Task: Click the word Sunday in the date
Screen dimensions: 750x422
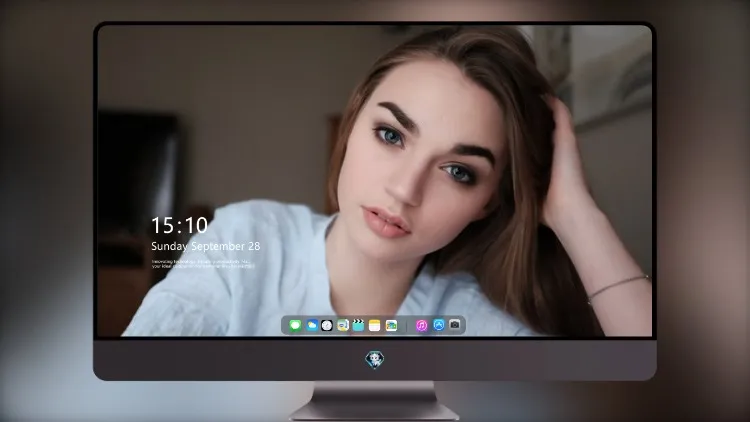Action: 169,246
